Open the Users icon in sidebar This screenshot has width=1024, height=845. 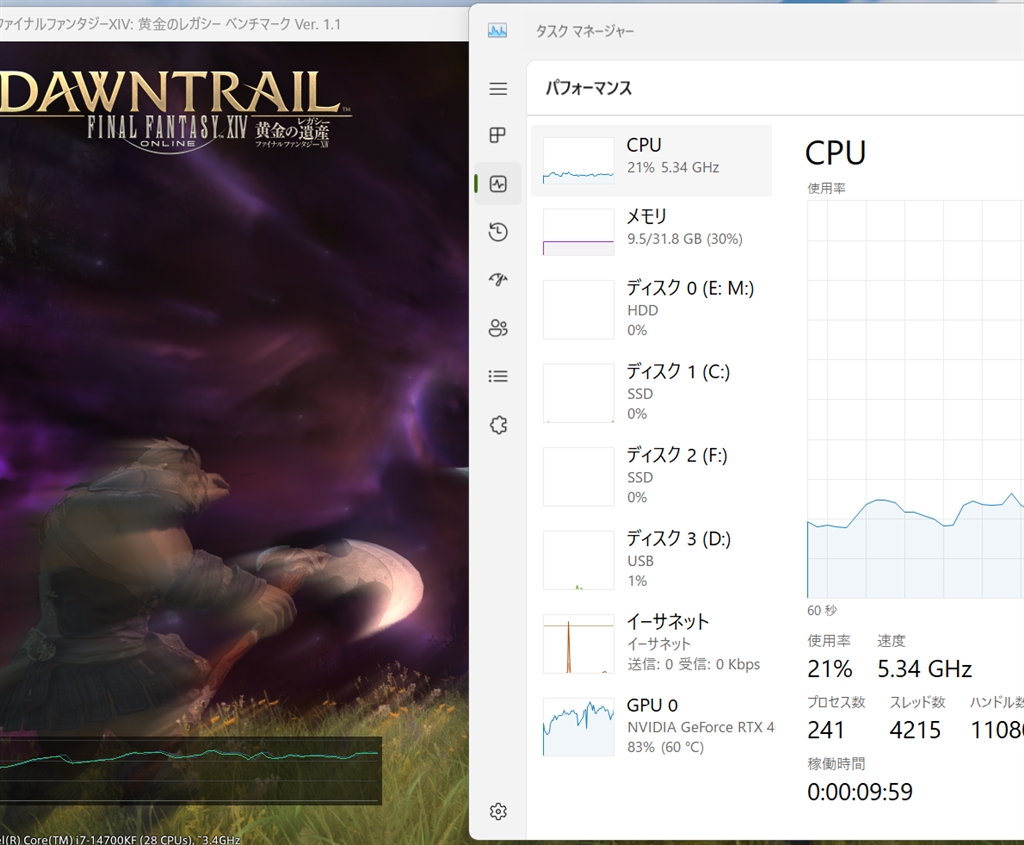(498, 328)
